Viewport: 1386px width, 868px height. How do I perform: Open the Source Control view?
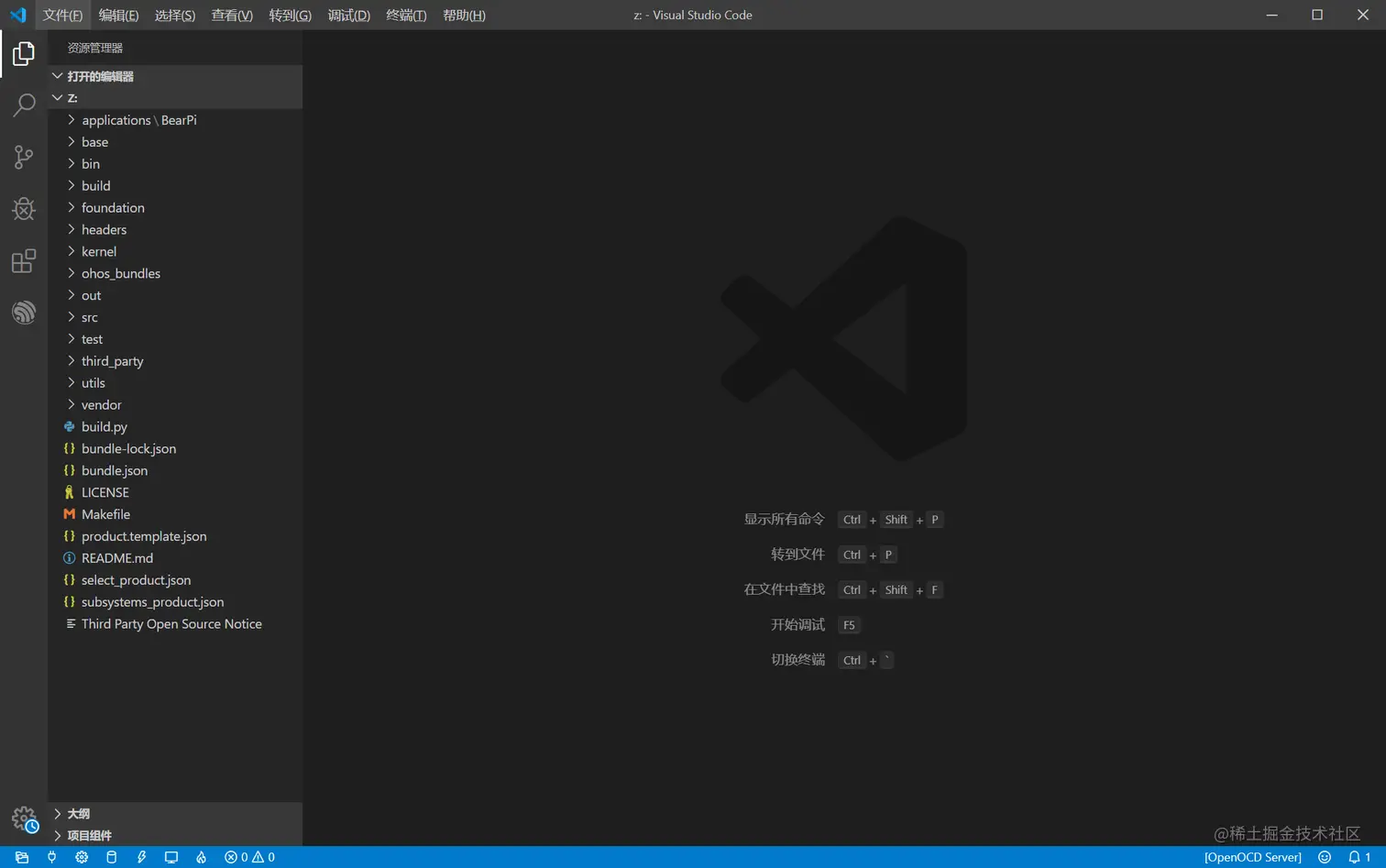24,157
